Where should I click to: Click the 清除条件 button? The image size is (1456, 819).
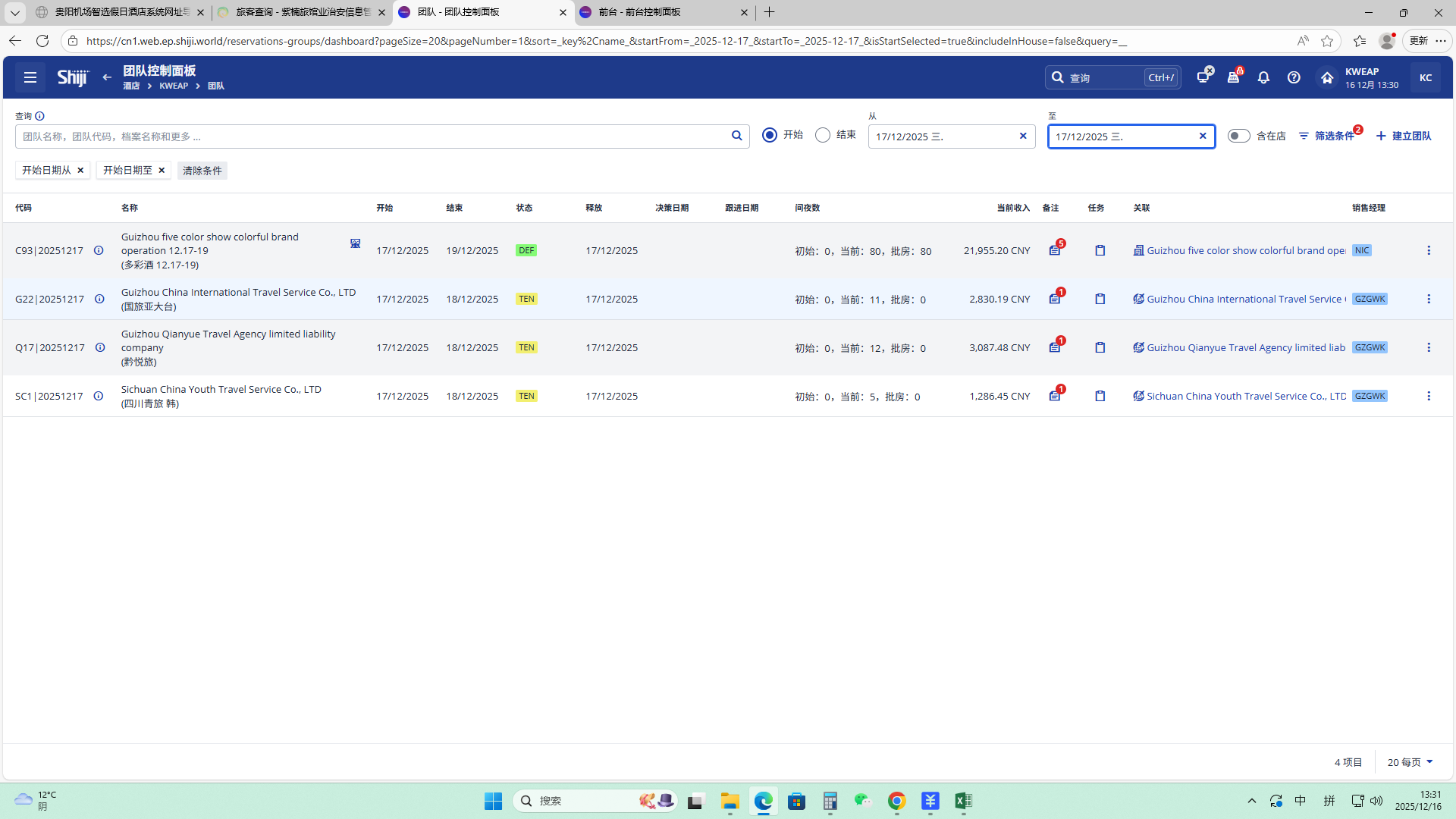click(x=202, y=171)
